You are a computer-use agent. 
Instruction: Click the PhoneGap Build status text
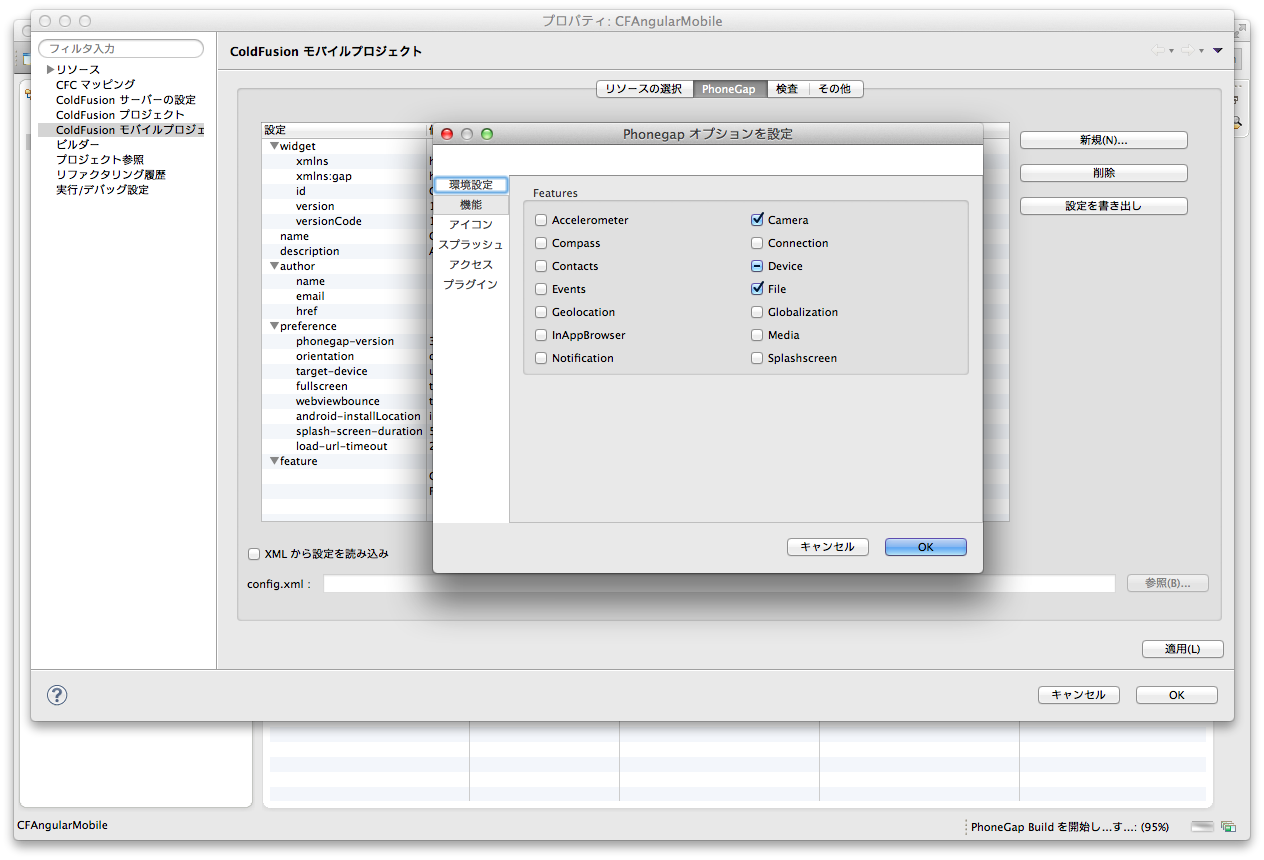(1069, 827)
